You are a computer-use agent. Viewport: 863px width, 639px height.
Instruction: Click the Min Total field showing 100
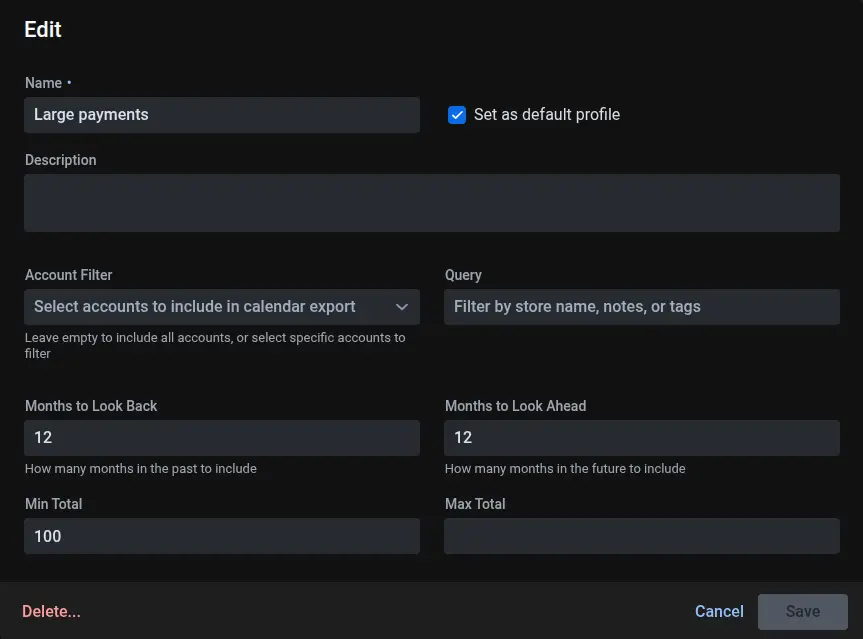coord(221,536)
